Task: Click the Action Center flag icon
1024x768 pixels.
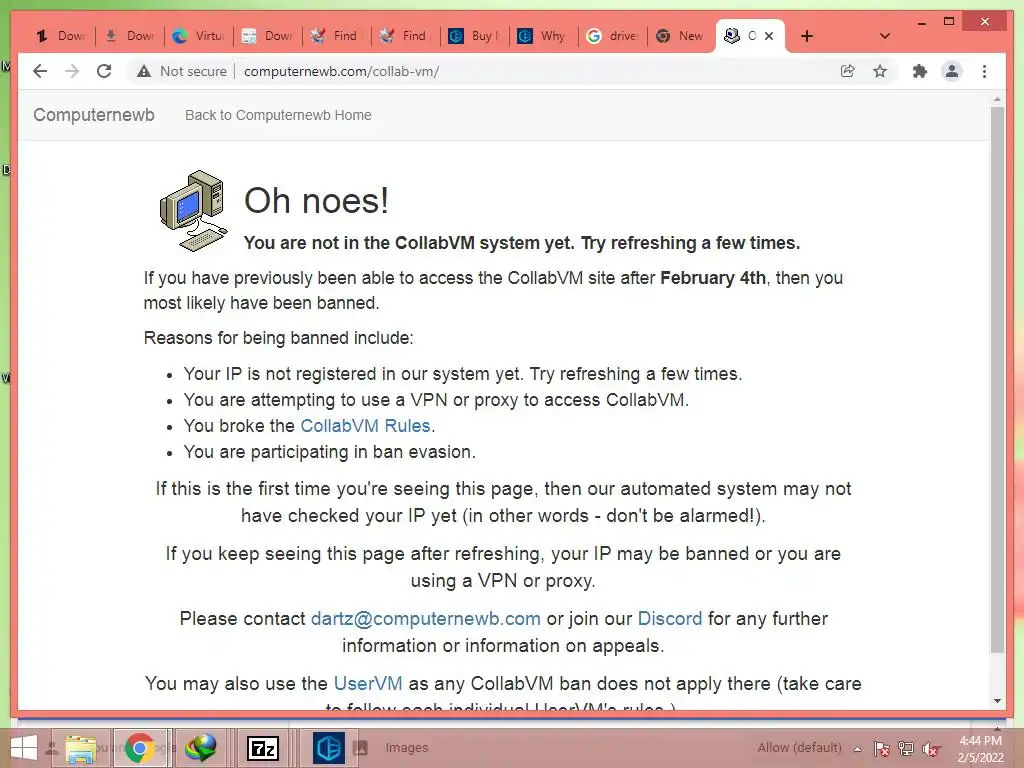Action: pos(881,749)
